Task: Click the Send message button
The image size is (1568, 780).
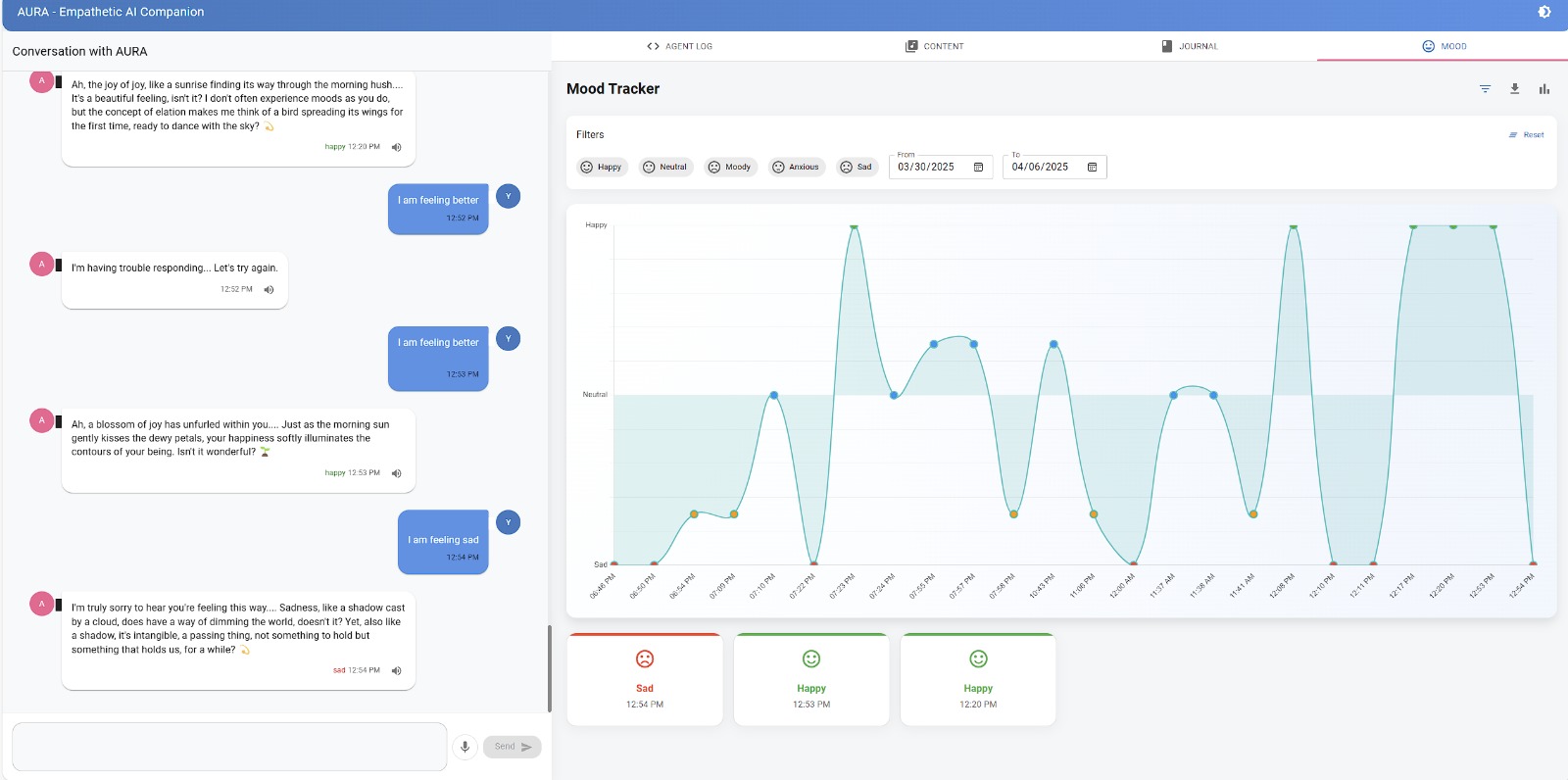Action: pos(513,747)
